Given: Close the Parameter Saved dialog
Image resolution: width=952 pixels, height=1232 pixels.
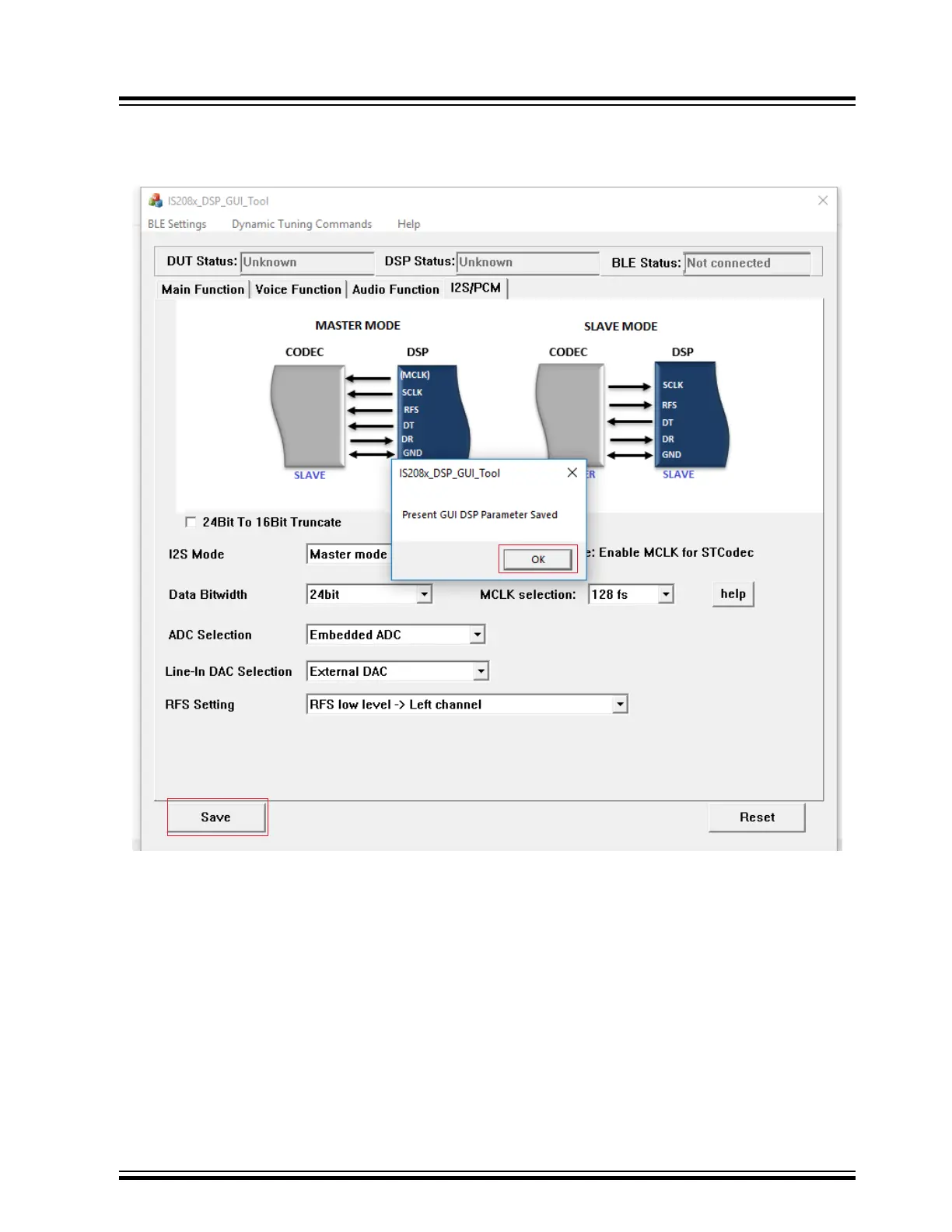Looking at the screenshot, I should pyautogui.click(x=572, y=473).
